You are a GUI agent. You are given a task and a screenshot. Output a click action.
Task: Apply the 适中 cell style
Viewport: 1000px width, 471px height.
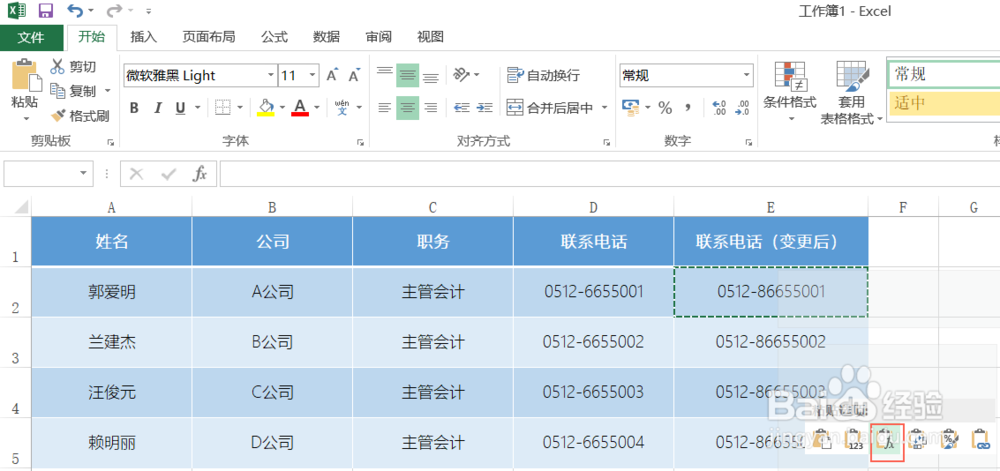point(943,103)
